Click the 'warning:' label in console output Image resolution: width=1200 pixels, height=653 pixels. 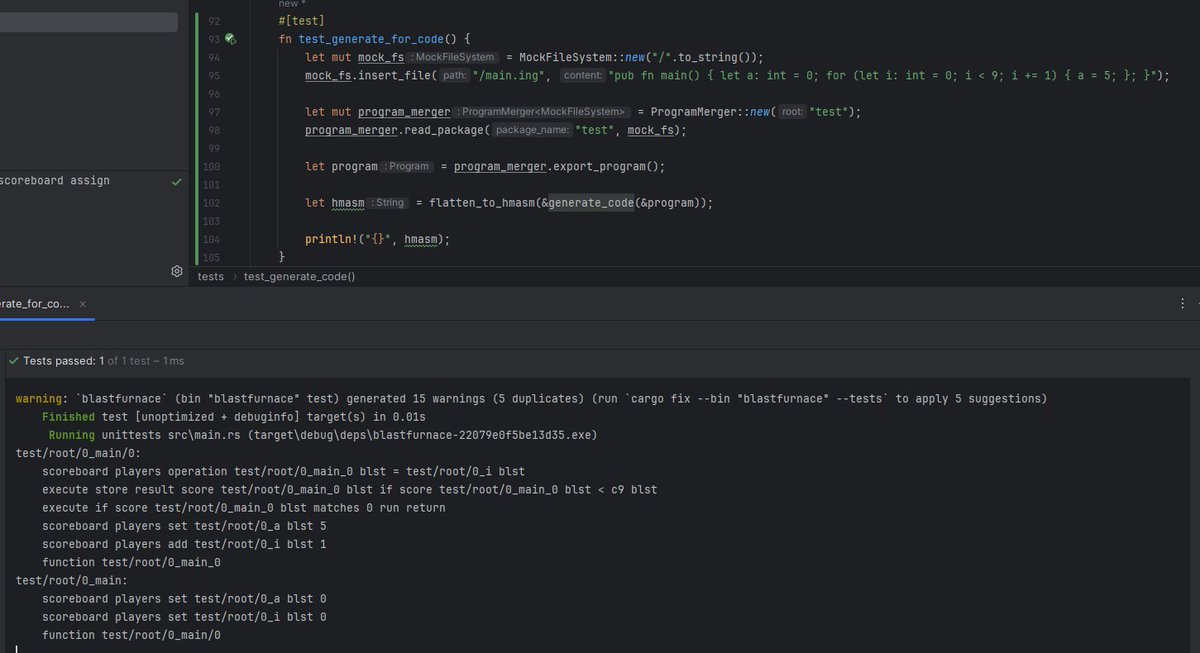tap(43, 398)
